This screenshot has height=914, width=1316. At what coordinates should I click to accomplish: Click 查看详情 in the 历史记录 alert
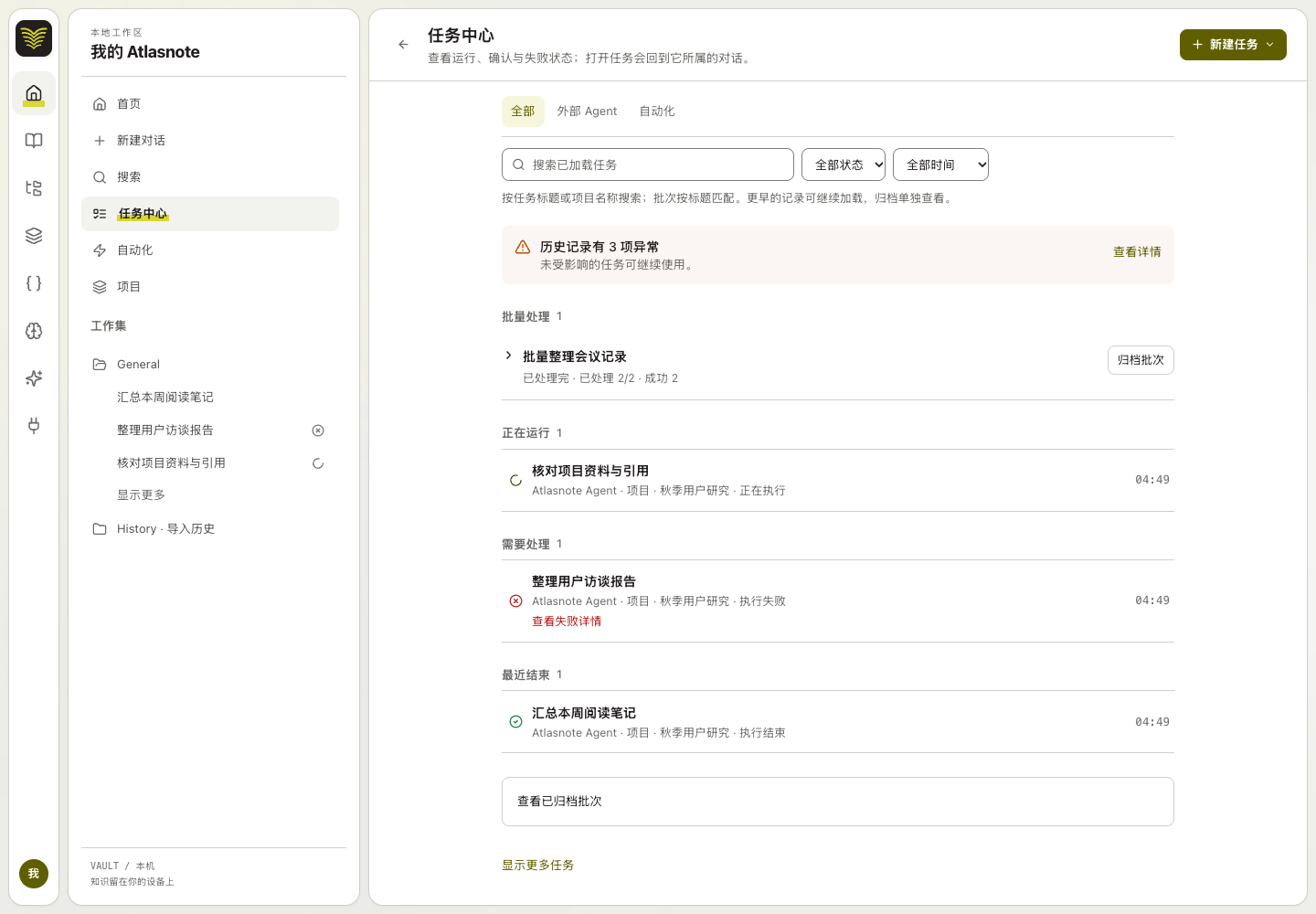point(1137,252)
